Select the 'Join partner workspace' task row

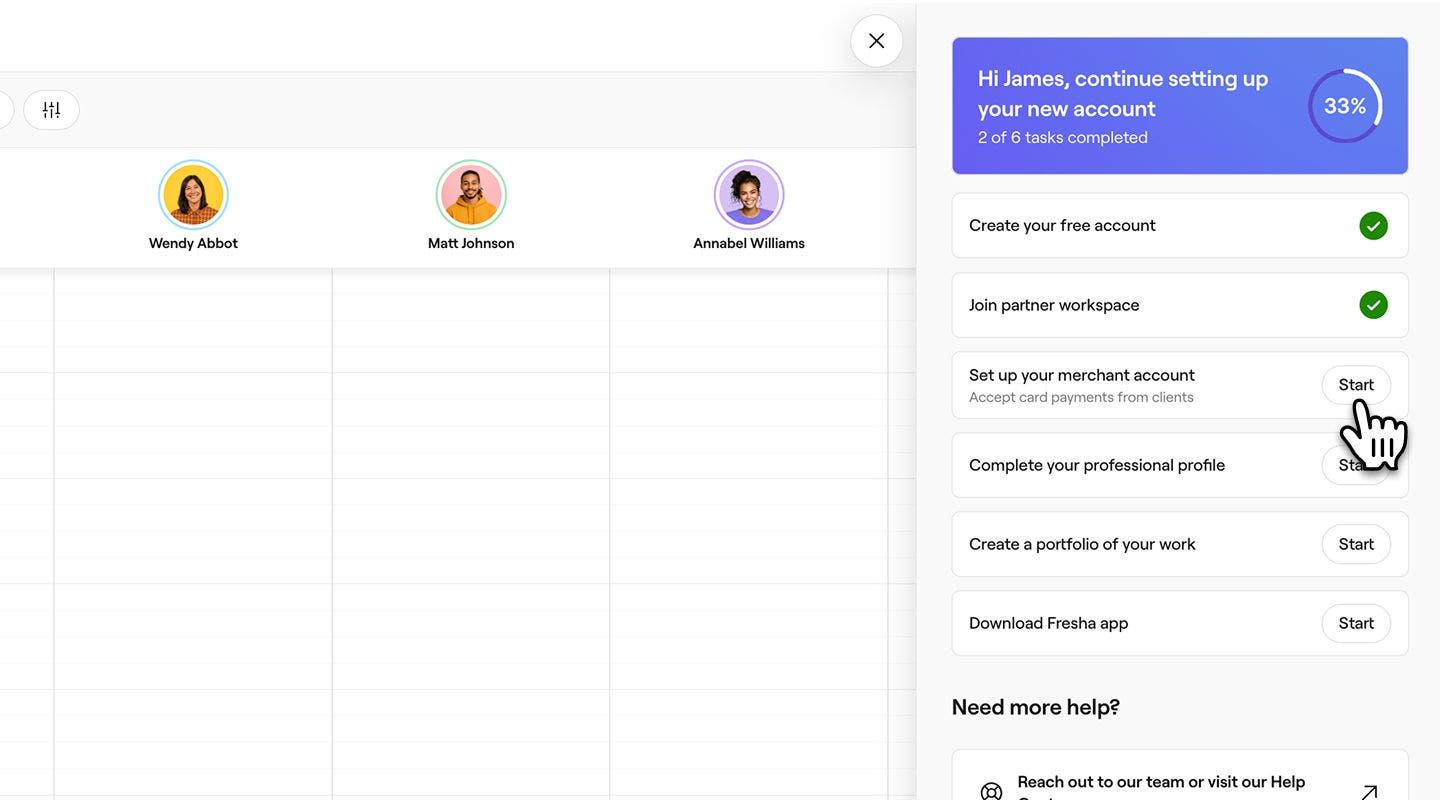click(1100, 305)
